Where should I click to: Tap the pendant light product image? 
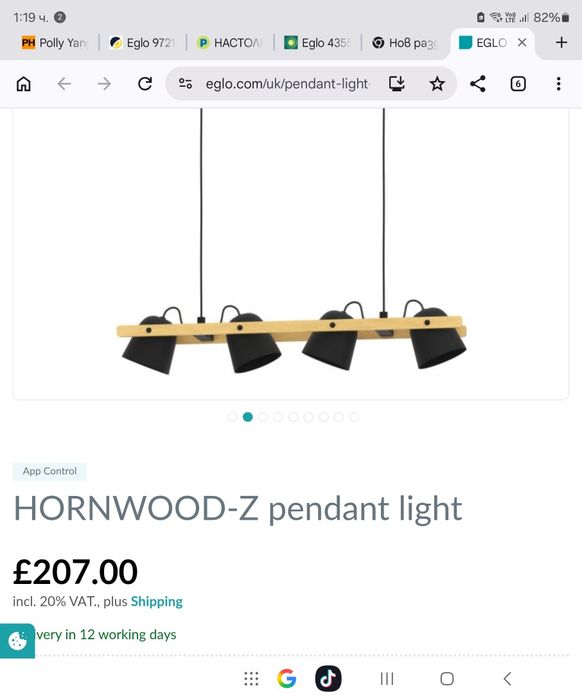[291, 253]
